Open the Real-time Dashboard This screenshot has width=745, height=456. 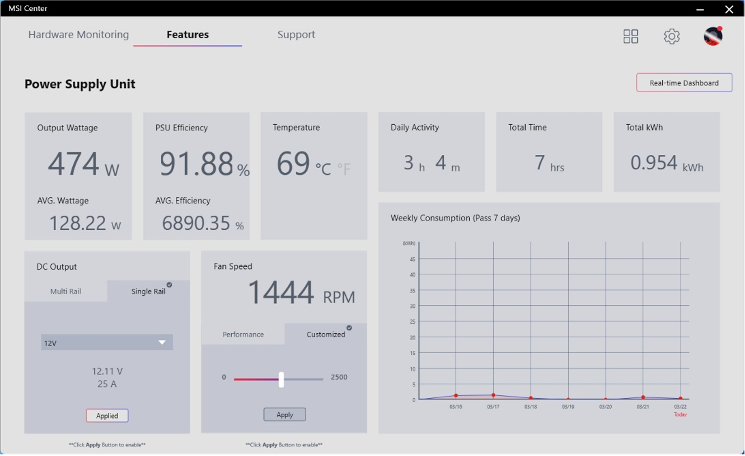click(684, 83)
